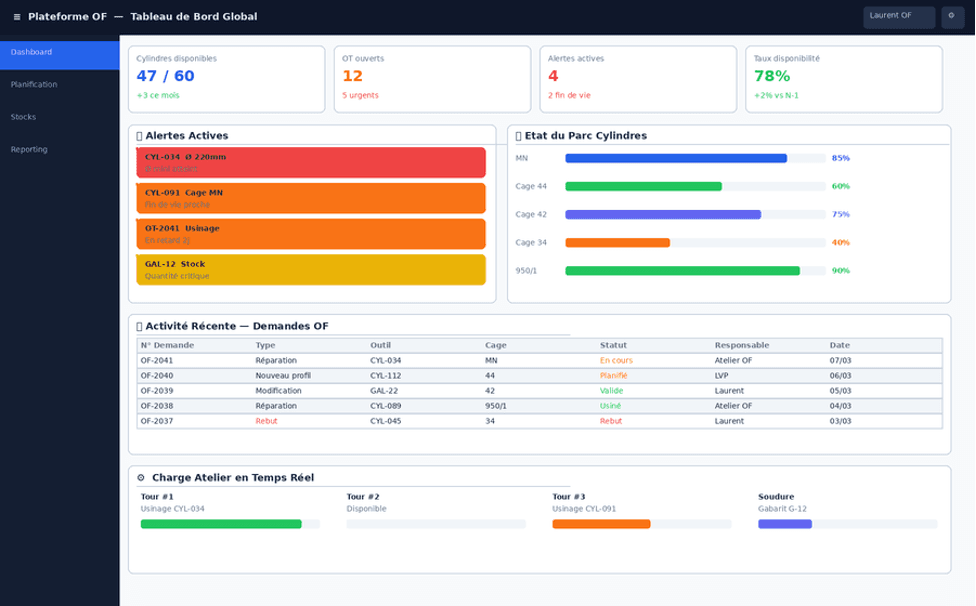
Task: Click the Nouveau profil type cell
Action: (x=283, y=376)
